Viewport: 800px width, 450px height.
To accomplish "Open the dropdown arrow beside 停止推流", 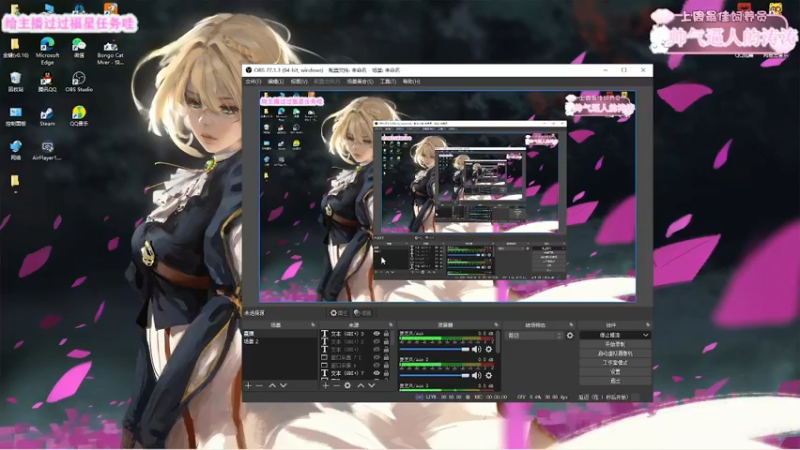I will pos(645,335).
